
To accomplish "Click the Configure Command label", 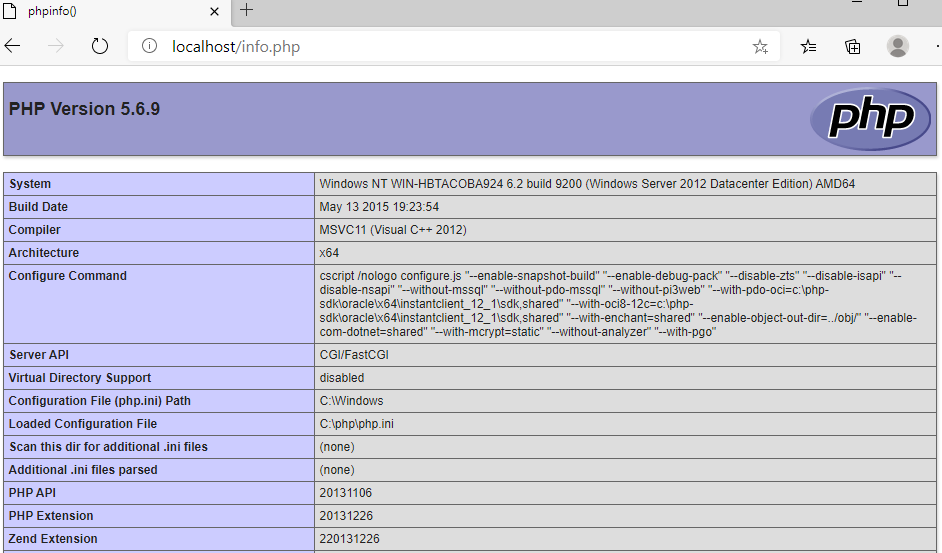I will tap(67, 276).
